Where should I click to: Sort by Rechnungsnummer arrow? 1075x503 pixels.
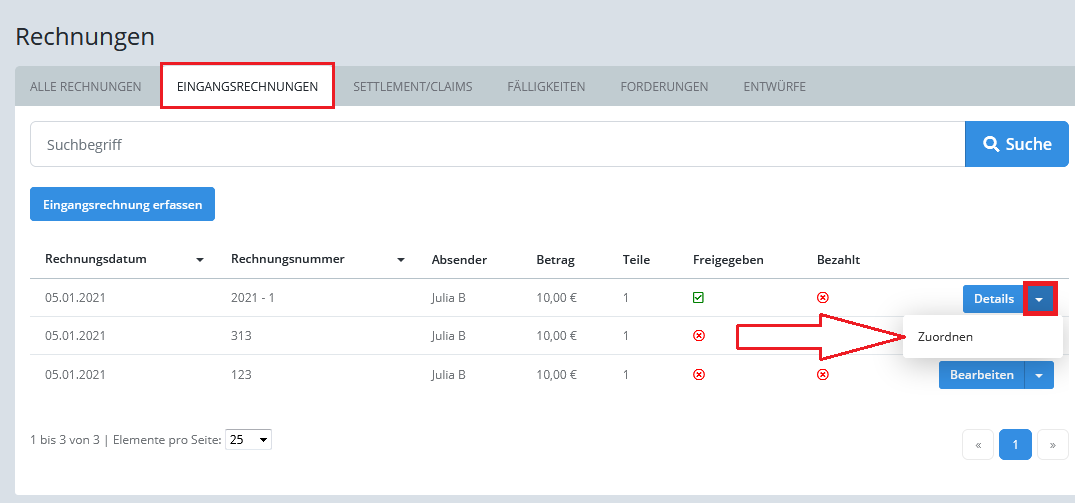click(x=401, y=260)
